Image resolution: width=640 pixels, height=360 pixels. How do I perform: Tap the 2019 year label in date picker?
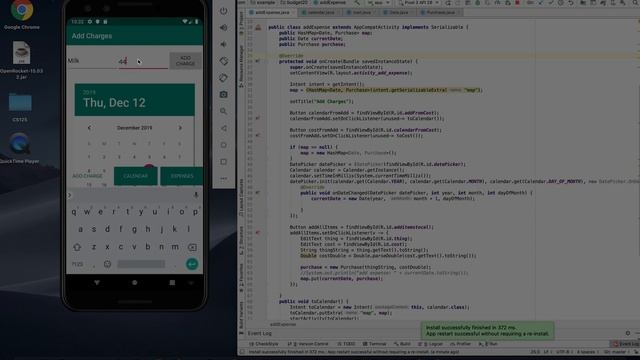click(89, 92)
